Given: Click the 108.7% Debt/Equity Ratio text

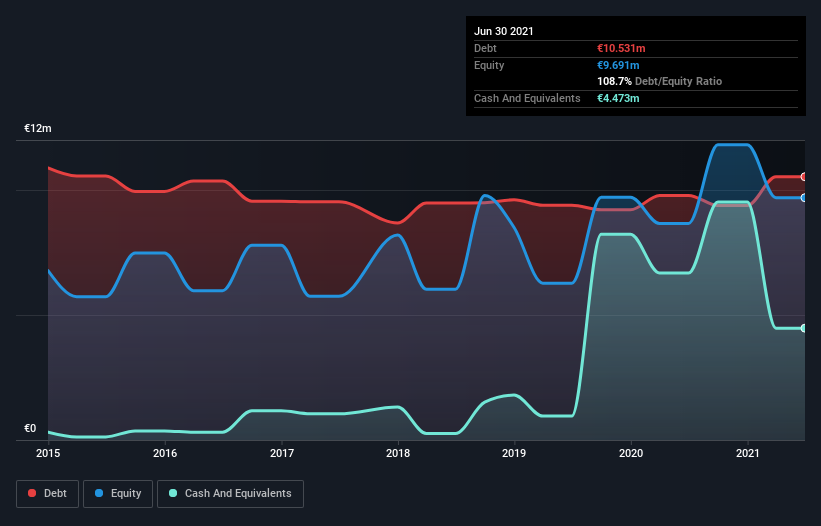Looking at the screenshot, I should [660, 82].
